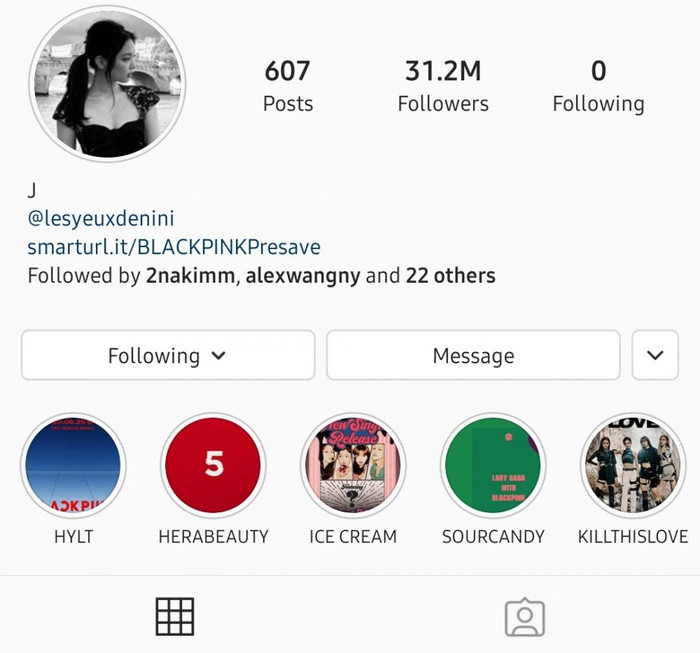Screen dimensions: 700x653
Task: View the 0 Following list
Action: (x=598, y=87)
